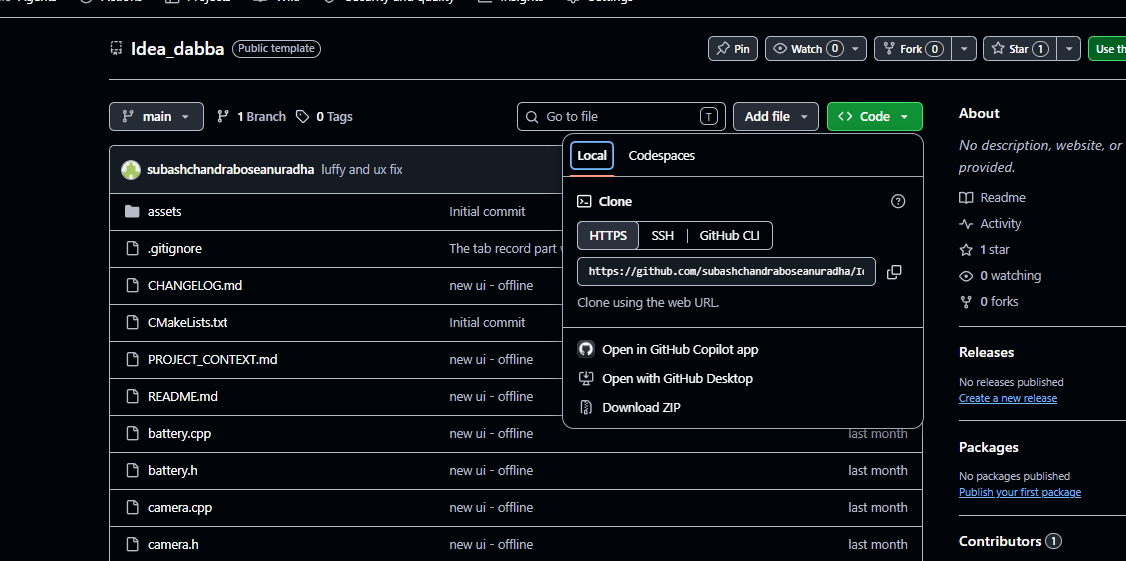Click the Pin repository button
The image size is (1126, 561).
pos(732,49)
